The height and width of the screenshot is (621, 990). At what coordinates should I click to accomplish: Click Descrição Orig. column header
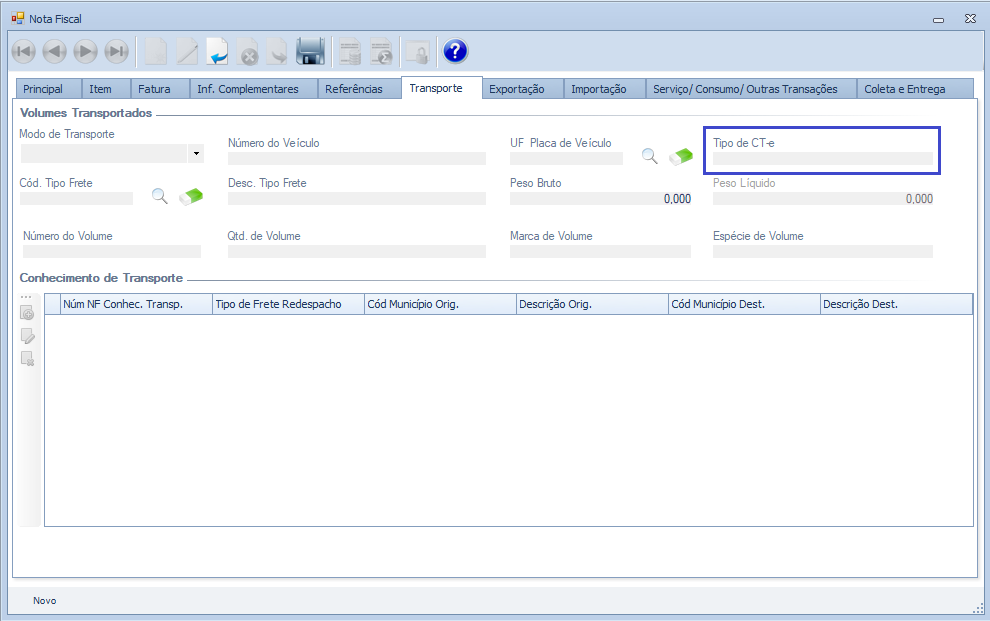[592, 304]
